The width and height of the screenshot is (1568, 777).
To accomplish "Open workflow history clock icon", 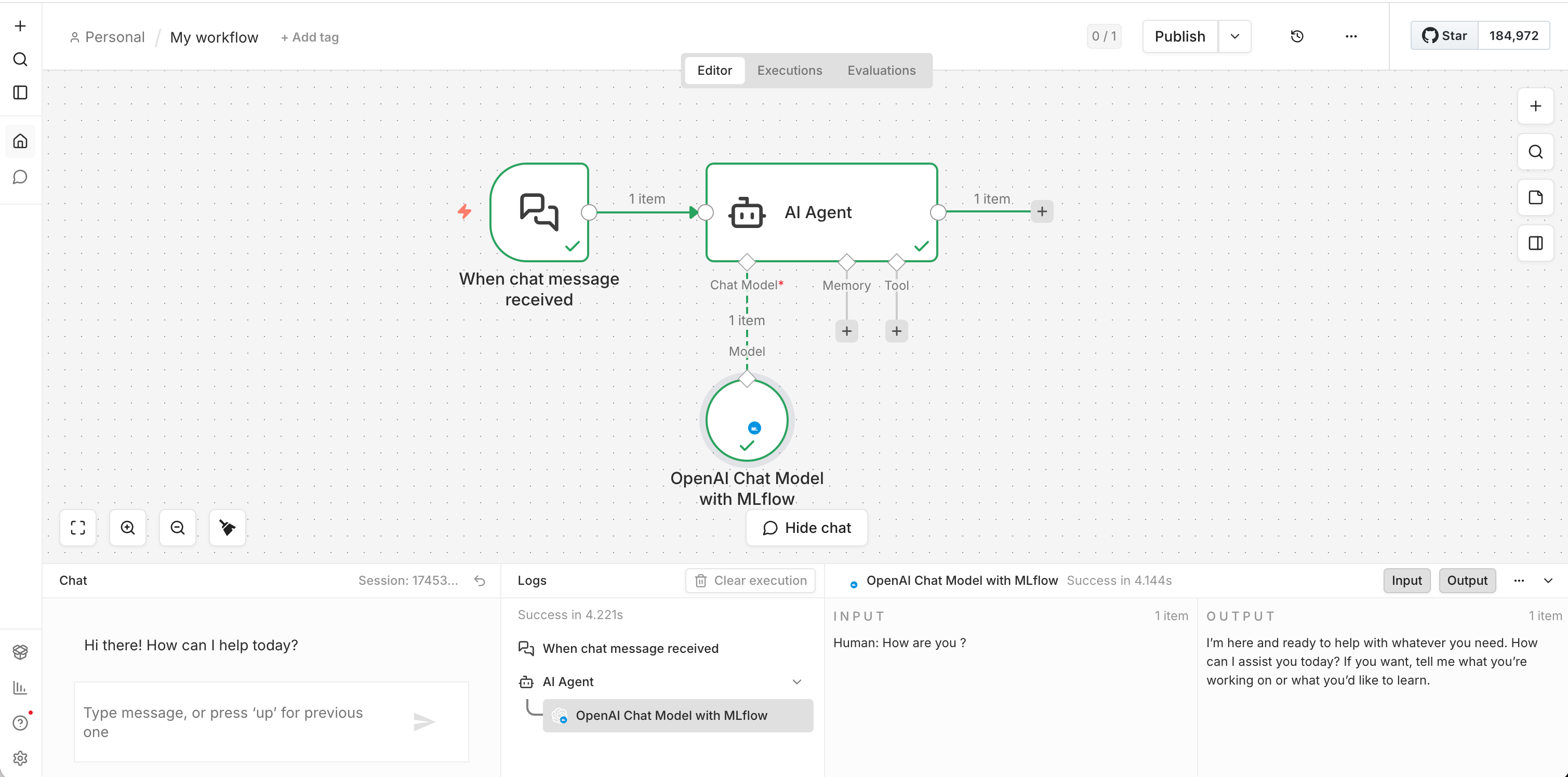I will click(x=1296, y=36).
